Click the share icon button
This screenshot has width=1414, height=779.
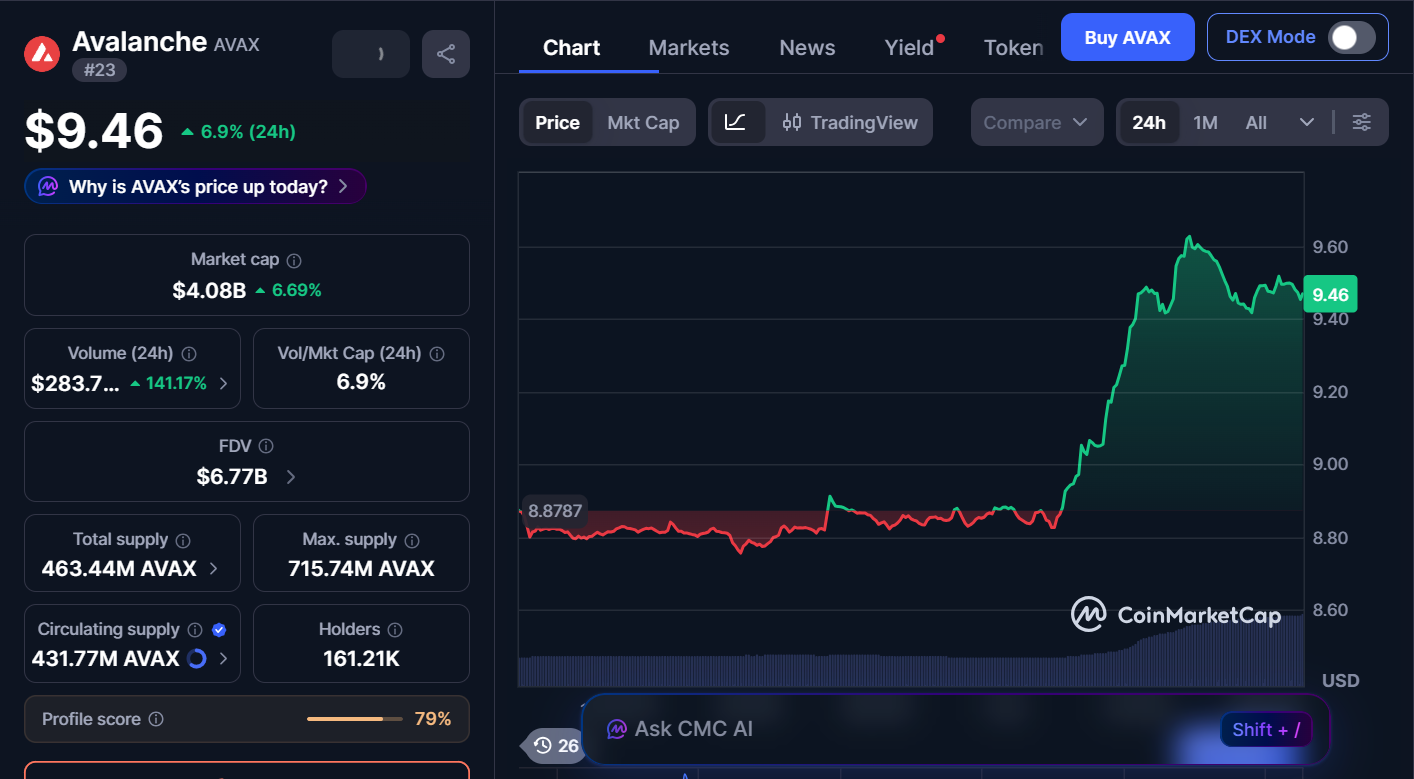coord(446,54)
